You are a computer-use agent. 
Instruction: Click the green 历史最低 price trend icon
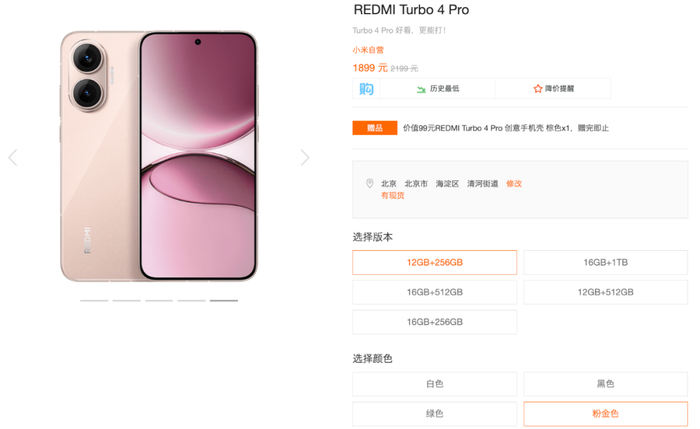421,89
